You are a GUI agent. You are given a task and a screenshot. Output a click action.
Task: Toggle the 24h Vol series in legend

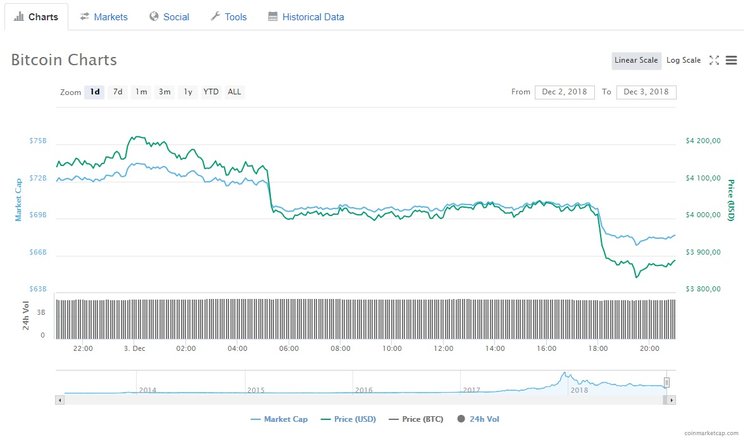click(478, 419)
